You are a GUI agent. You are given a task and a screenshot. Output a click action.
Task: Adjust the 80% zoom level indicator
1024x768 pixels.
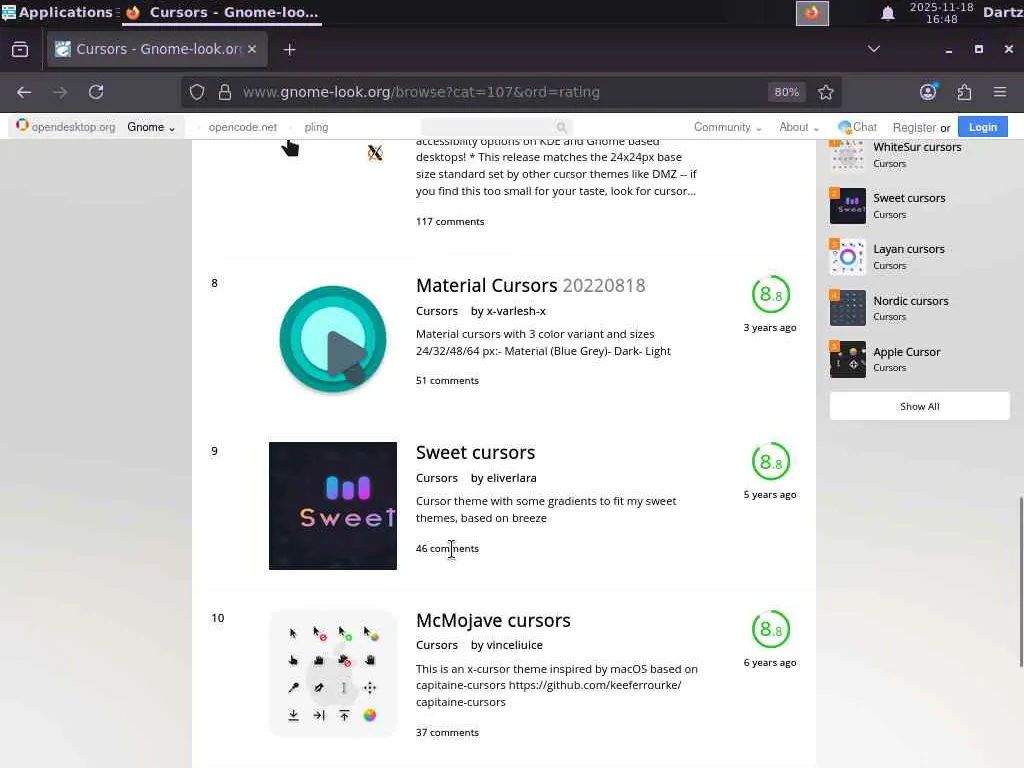tap(786, 92)
